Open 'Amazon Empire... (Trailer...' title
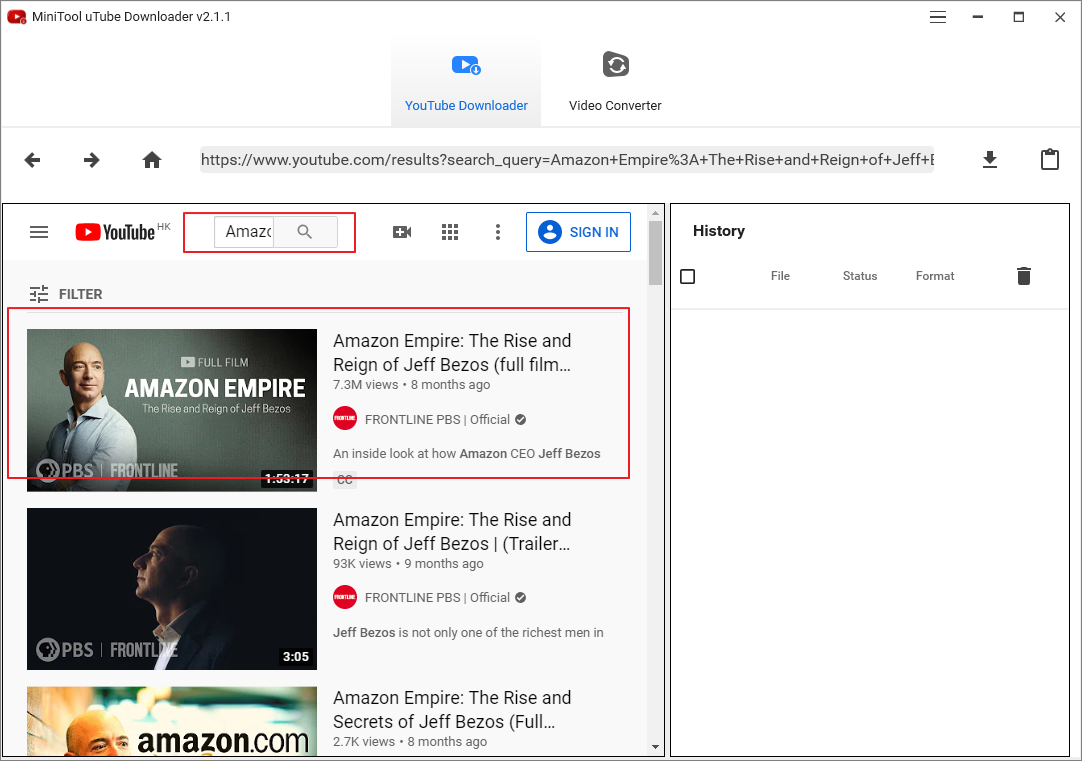 coord(452,531)
